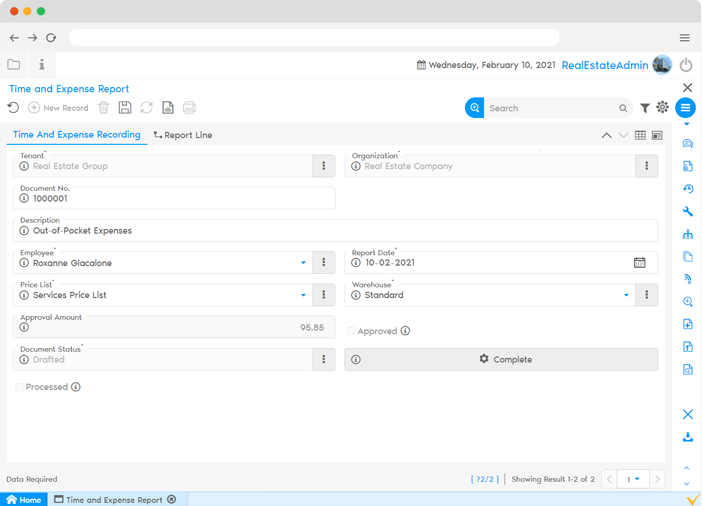Image resolution: width=702 pixels, height=506 pixels.
Task: Toggle the Processed checkbox
Action: click(x=20, y=387)
